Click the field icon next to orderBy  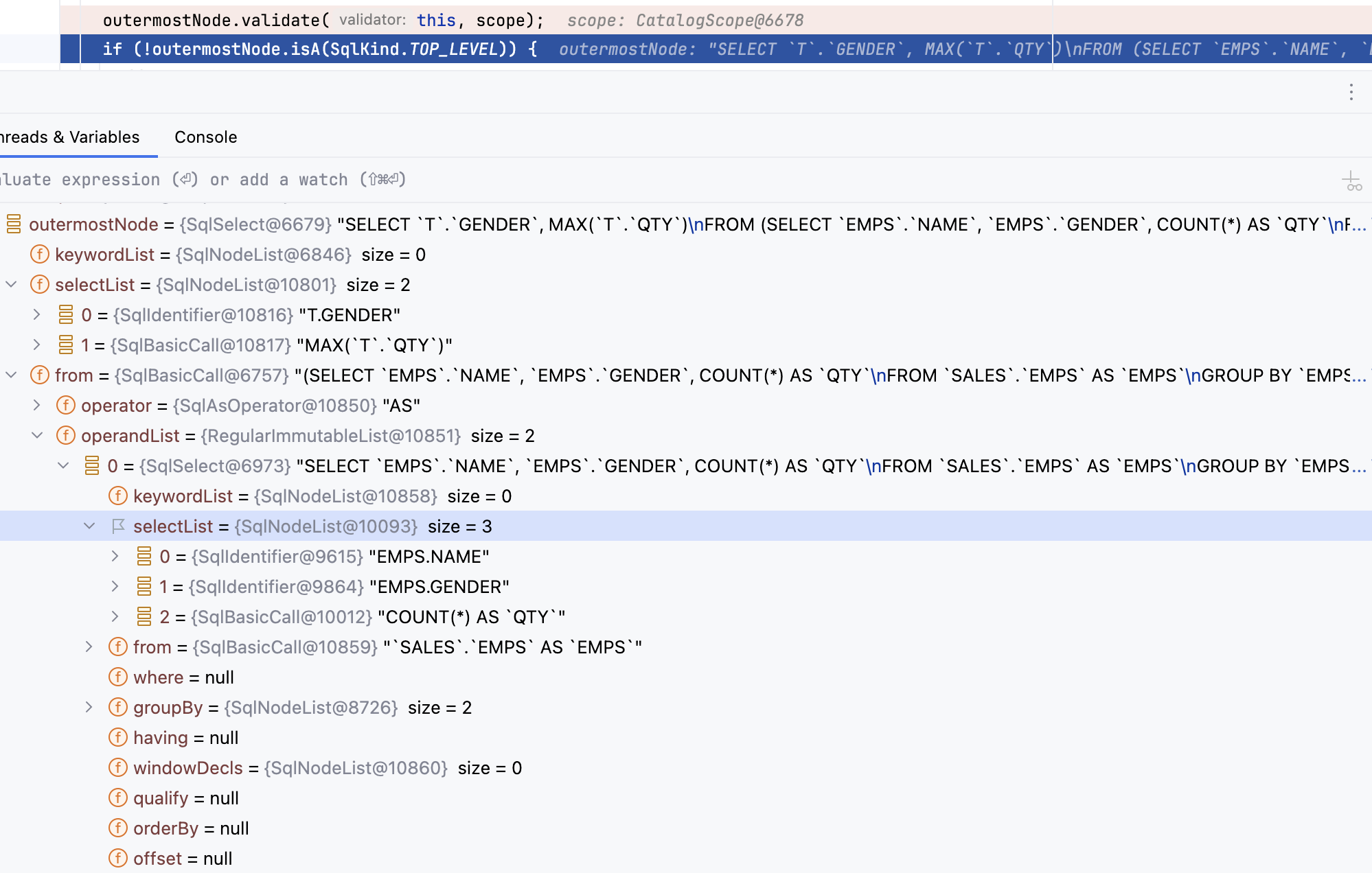(118, 828)
